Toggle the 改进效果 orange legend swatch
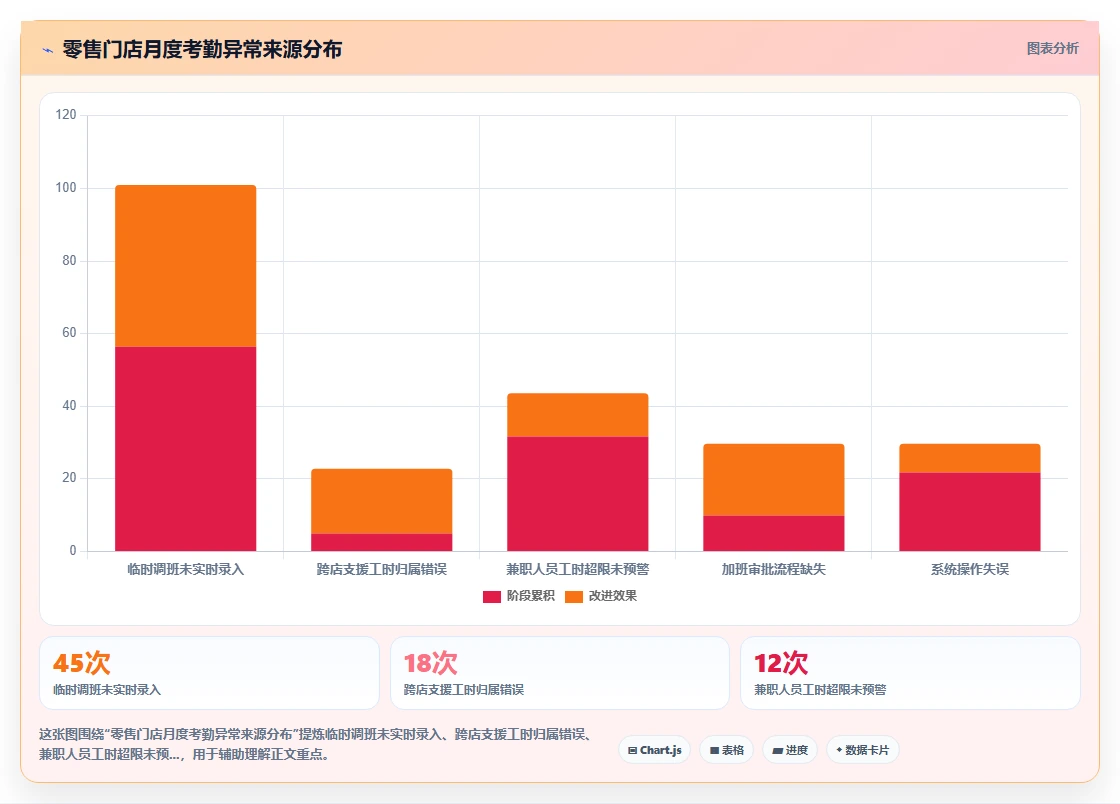Viewport: 1120px width, 804px height. [574, 597]
